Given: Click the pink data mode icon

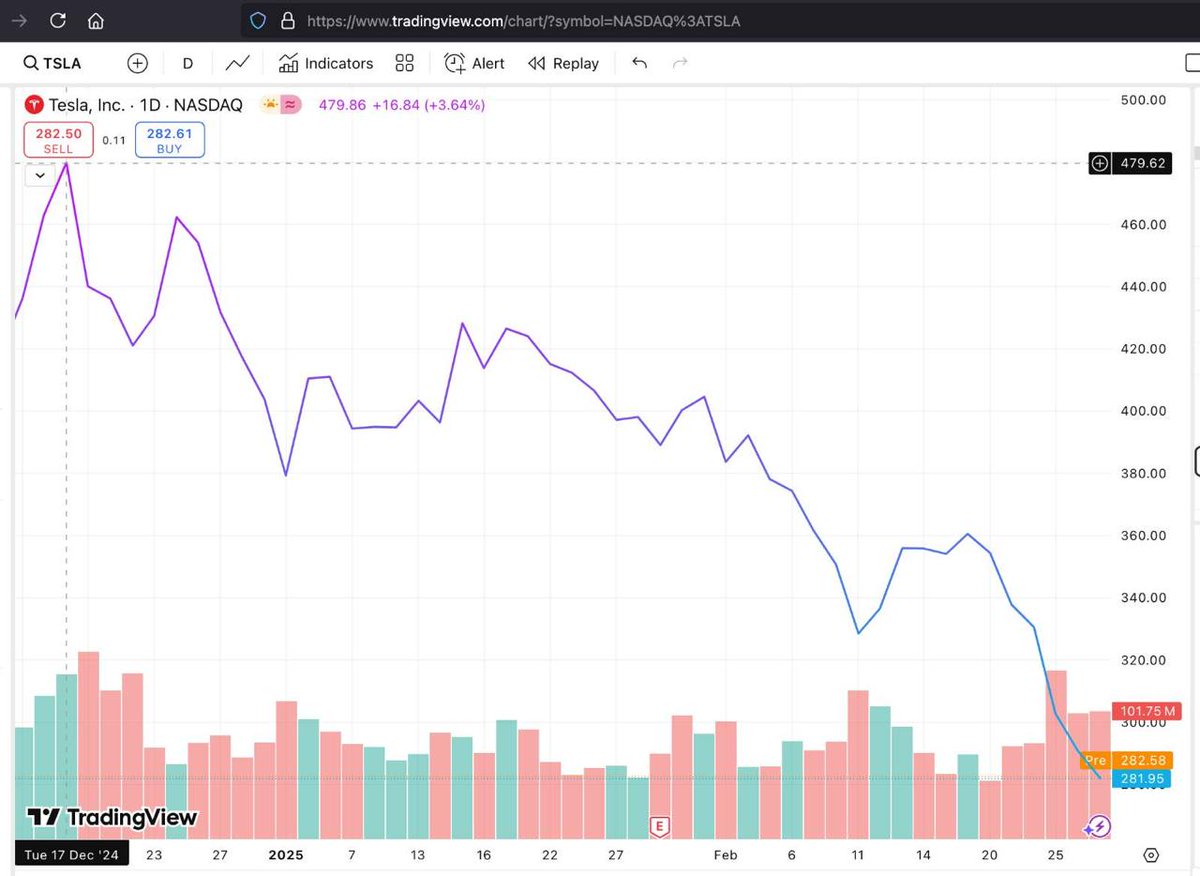Looking at the screenshot, I should pyautogui.click(x=291, y=104).
